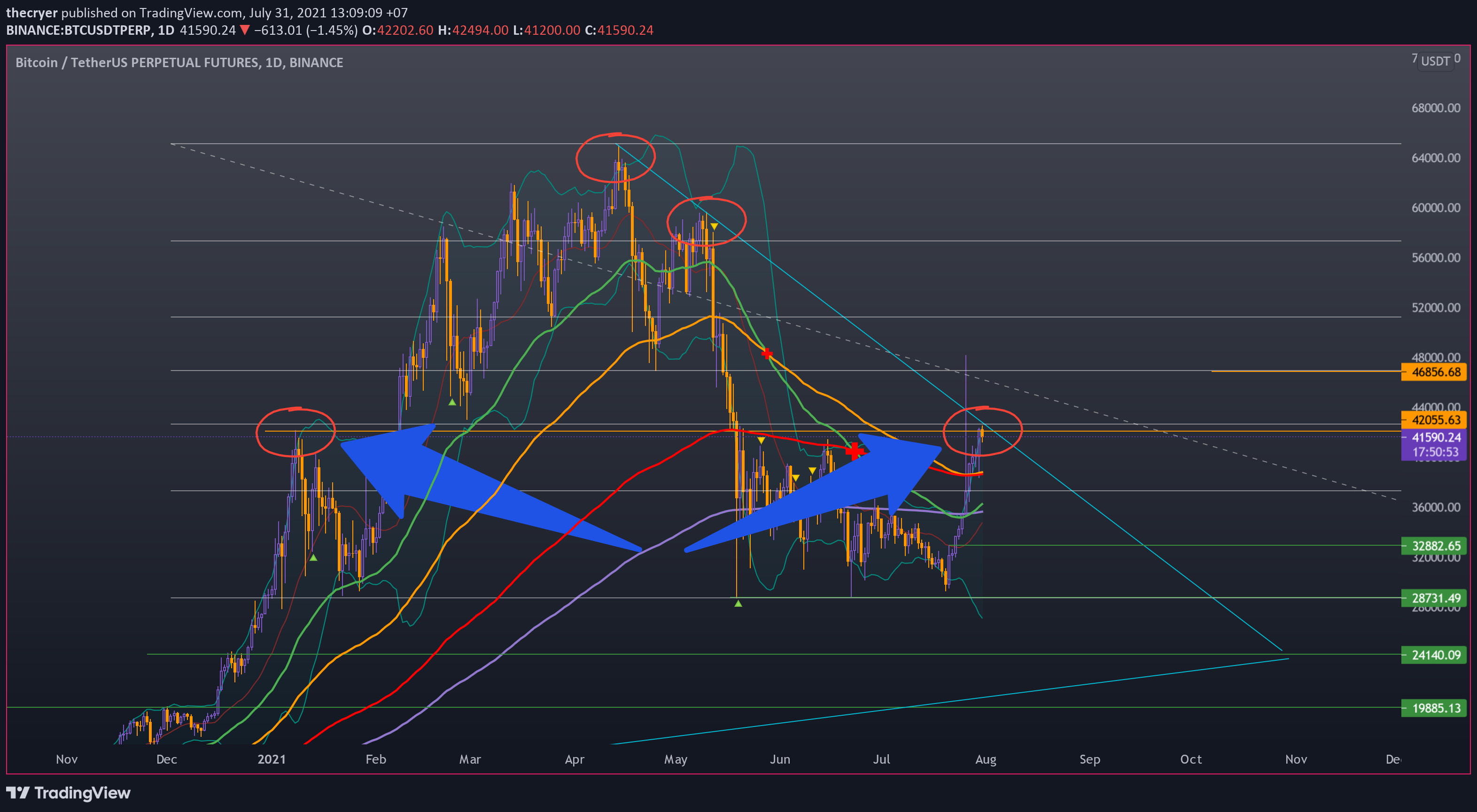Click the May label on time axis
Viewport: 1477px width, 812px height.
(676, 759)
